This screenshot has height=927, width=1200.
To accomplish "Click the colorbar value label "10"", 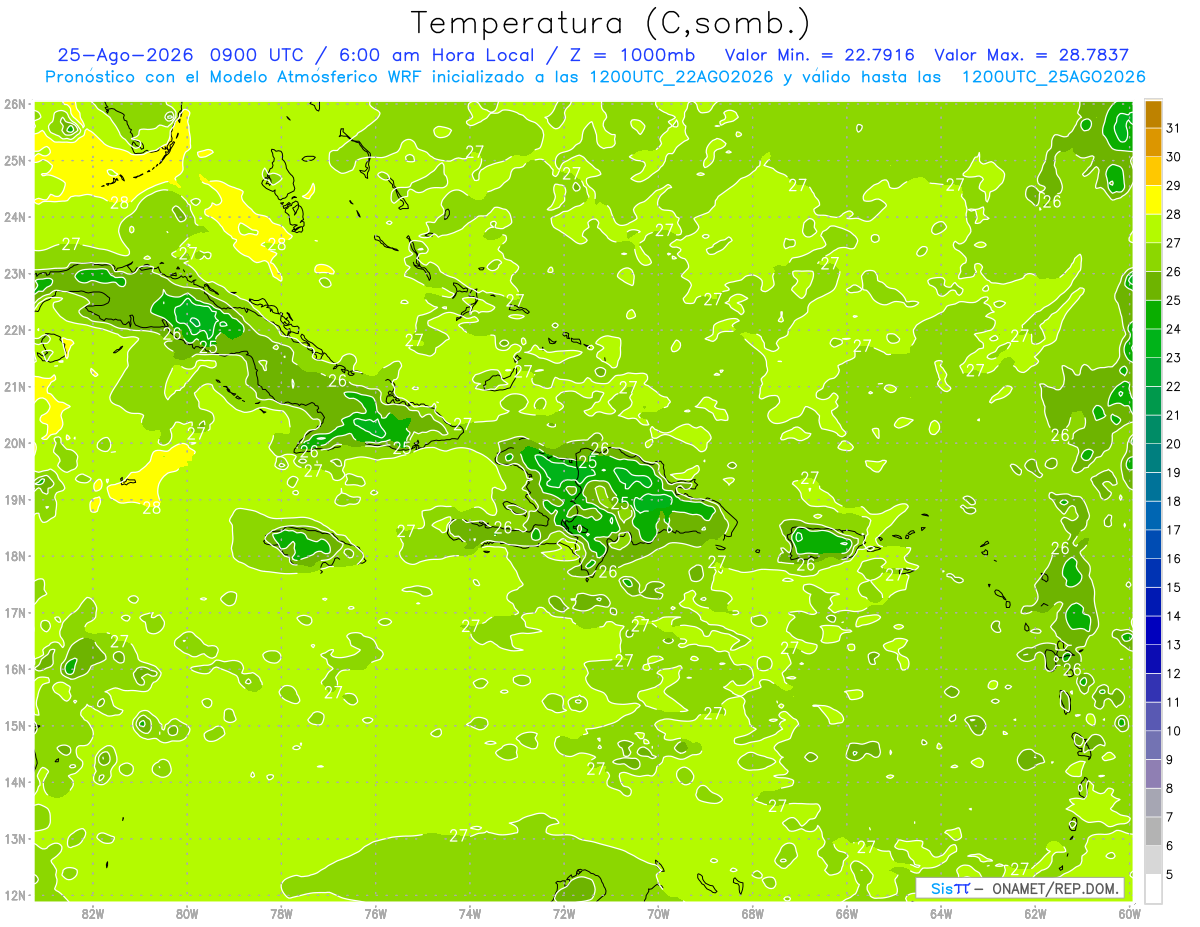I will click(x=1174, y=730).
